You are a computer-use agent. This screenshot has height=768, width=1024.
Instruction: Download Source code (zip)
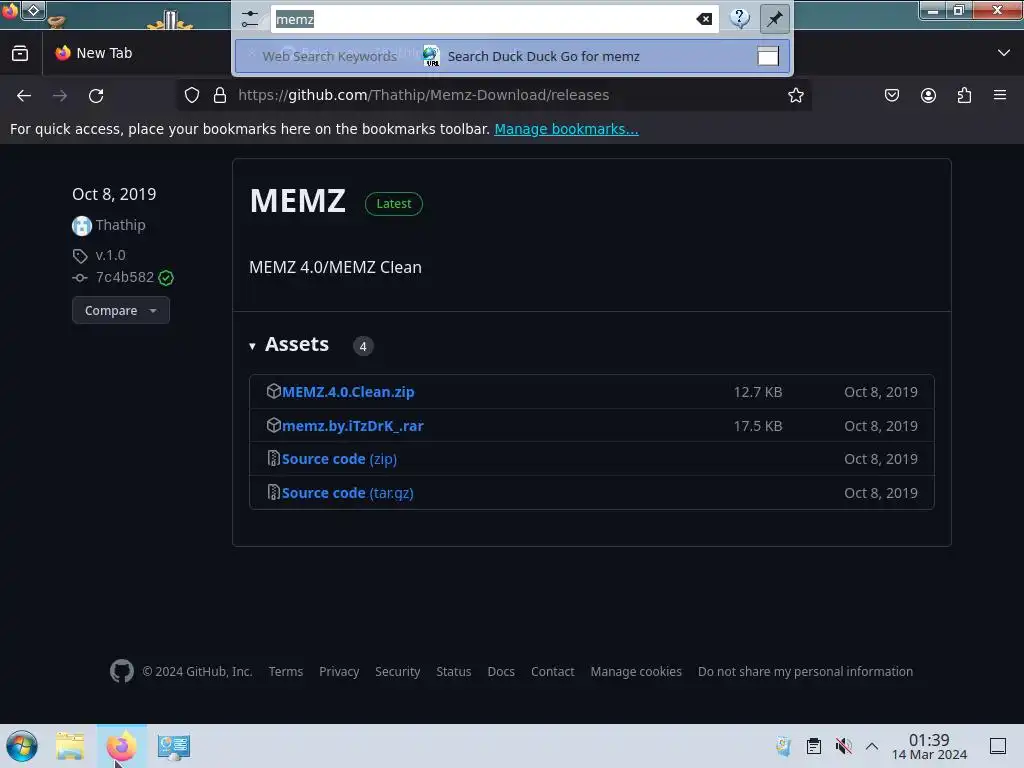pyautogui.click(x=339, y=459)
